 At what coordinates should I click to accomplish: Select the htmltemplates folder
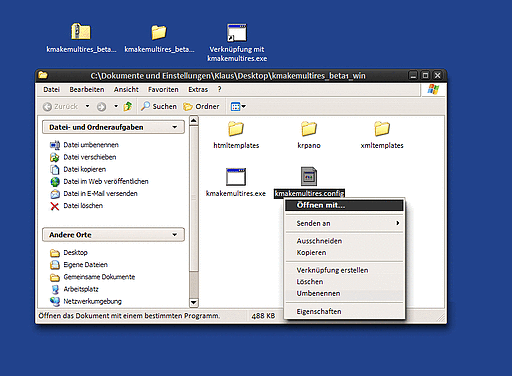(x=236, y=135)
